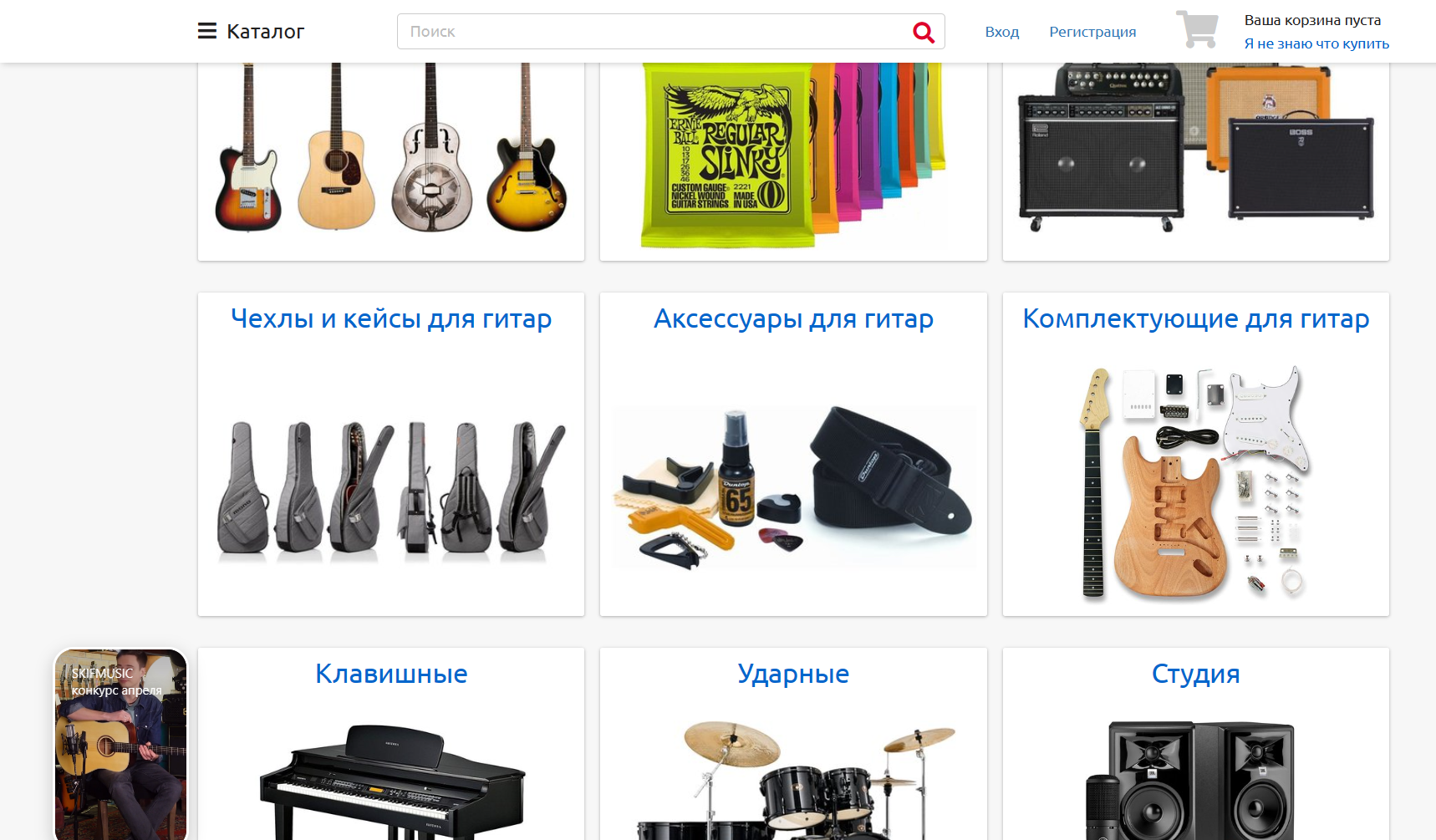Click the red magnifier search icon

(923, 32)
